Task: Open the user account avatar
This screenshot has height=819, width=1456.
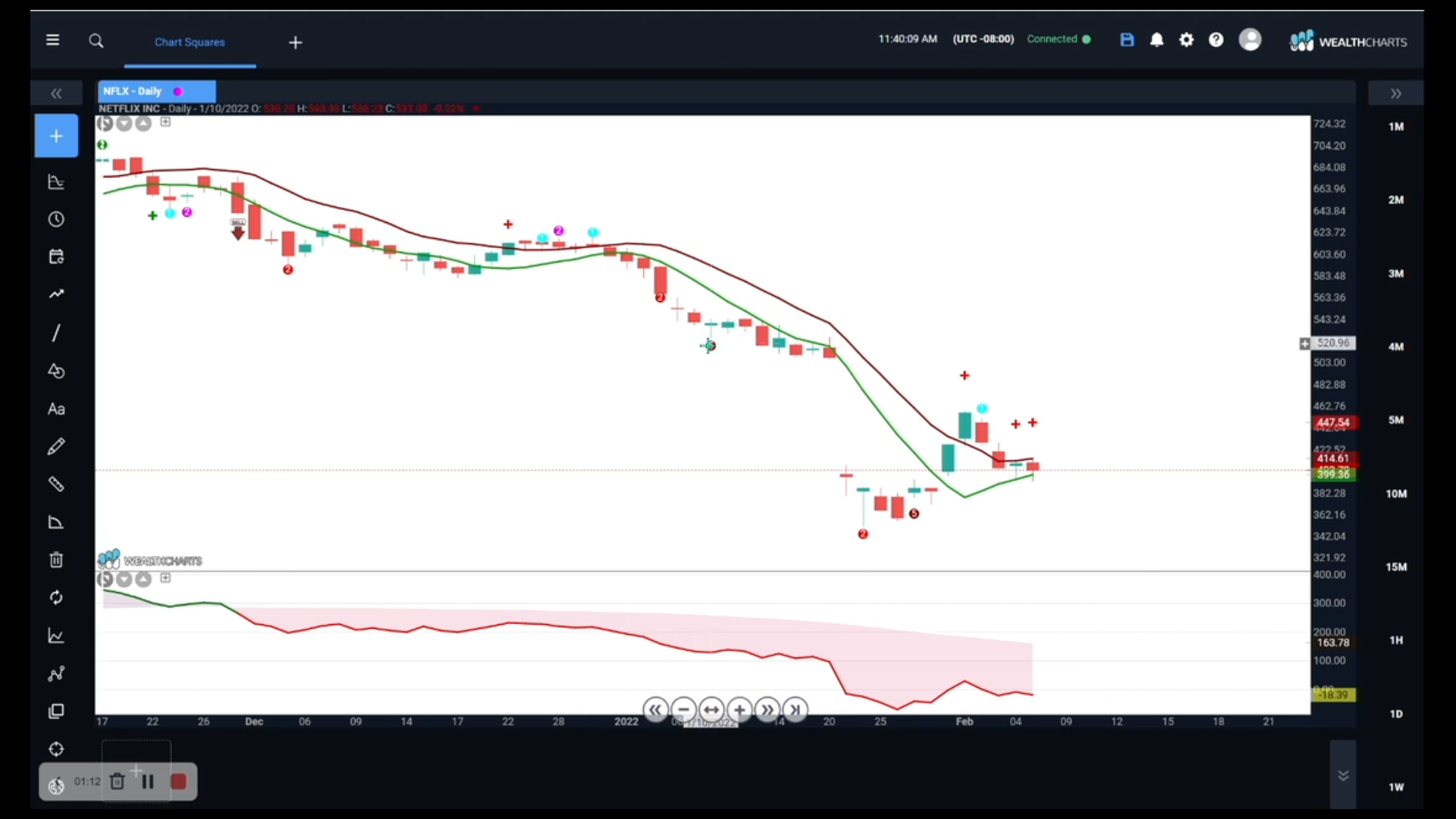Action: pyautogui.click(x=1250, y=39)
